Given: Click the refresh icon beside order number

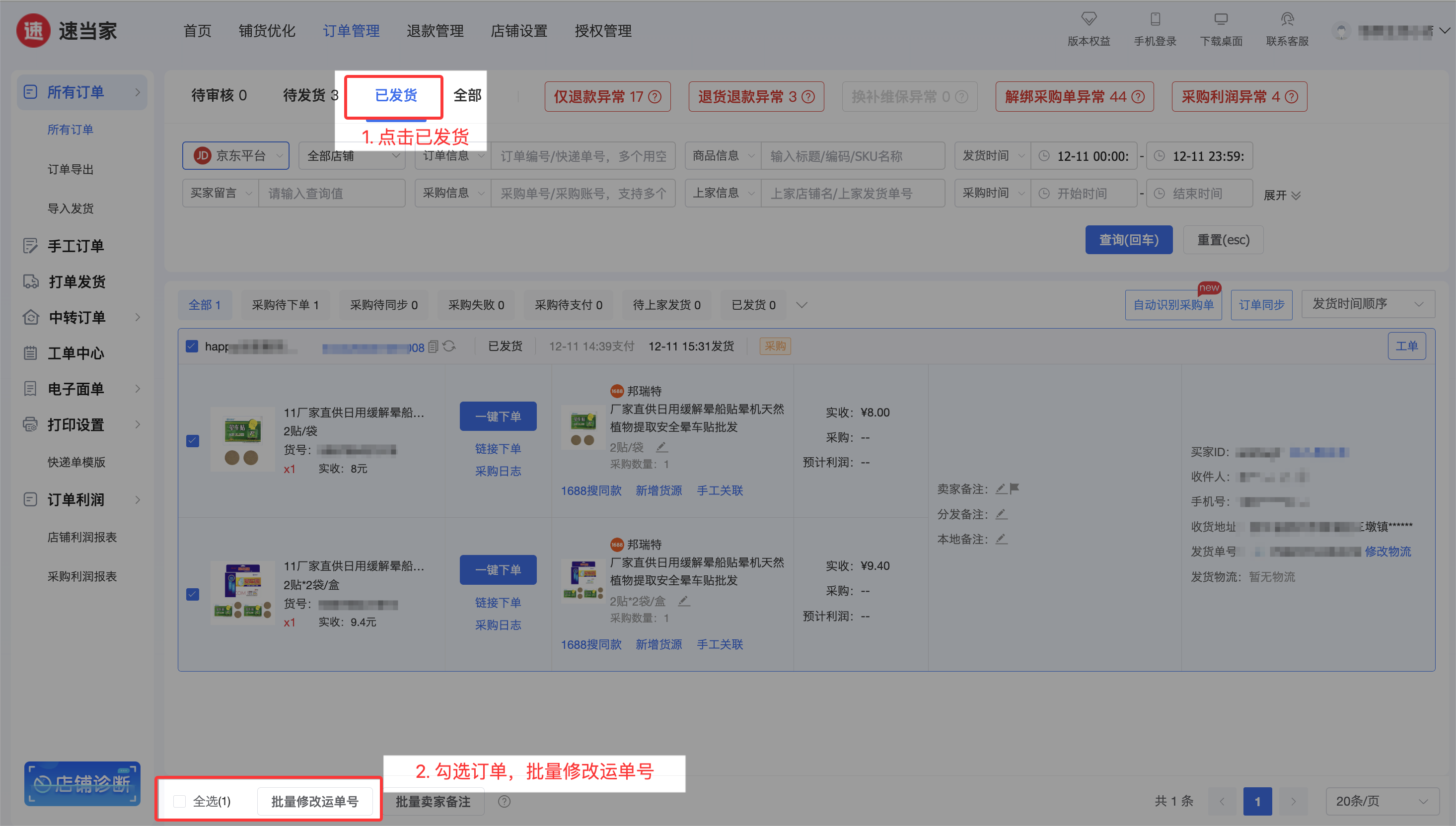Looking at the screenshot, I should (449, 346).
